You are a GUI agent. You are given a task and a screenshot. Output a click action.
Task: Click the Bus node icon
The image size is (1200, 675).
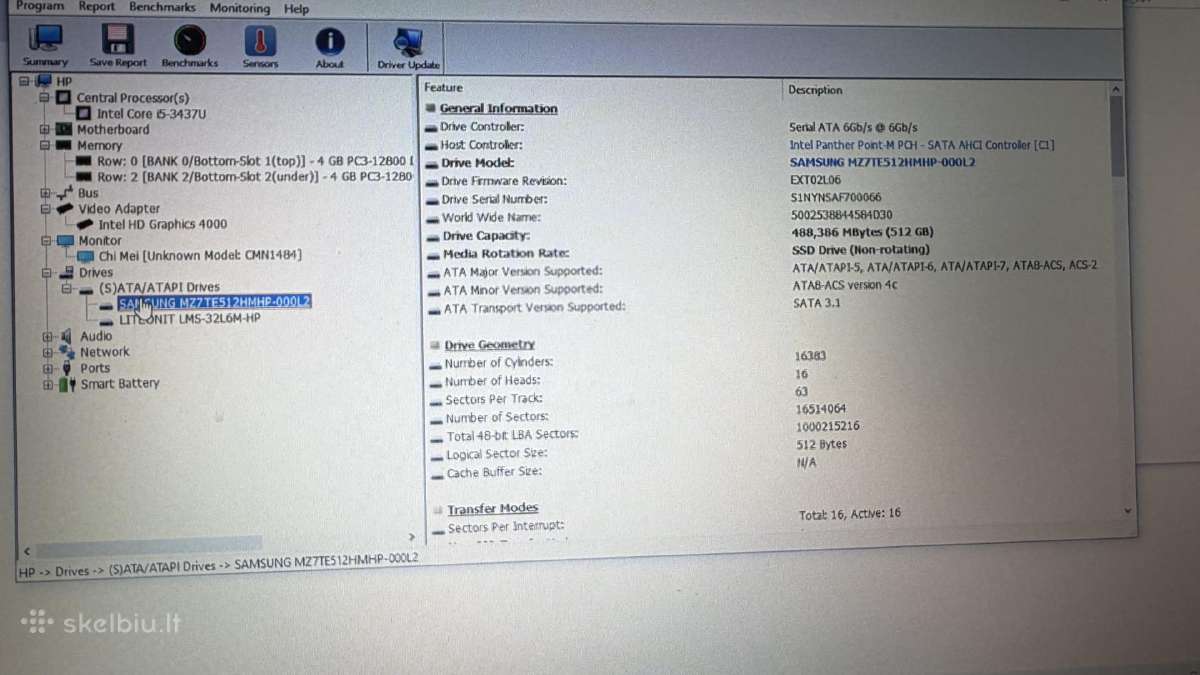point(65,193)
